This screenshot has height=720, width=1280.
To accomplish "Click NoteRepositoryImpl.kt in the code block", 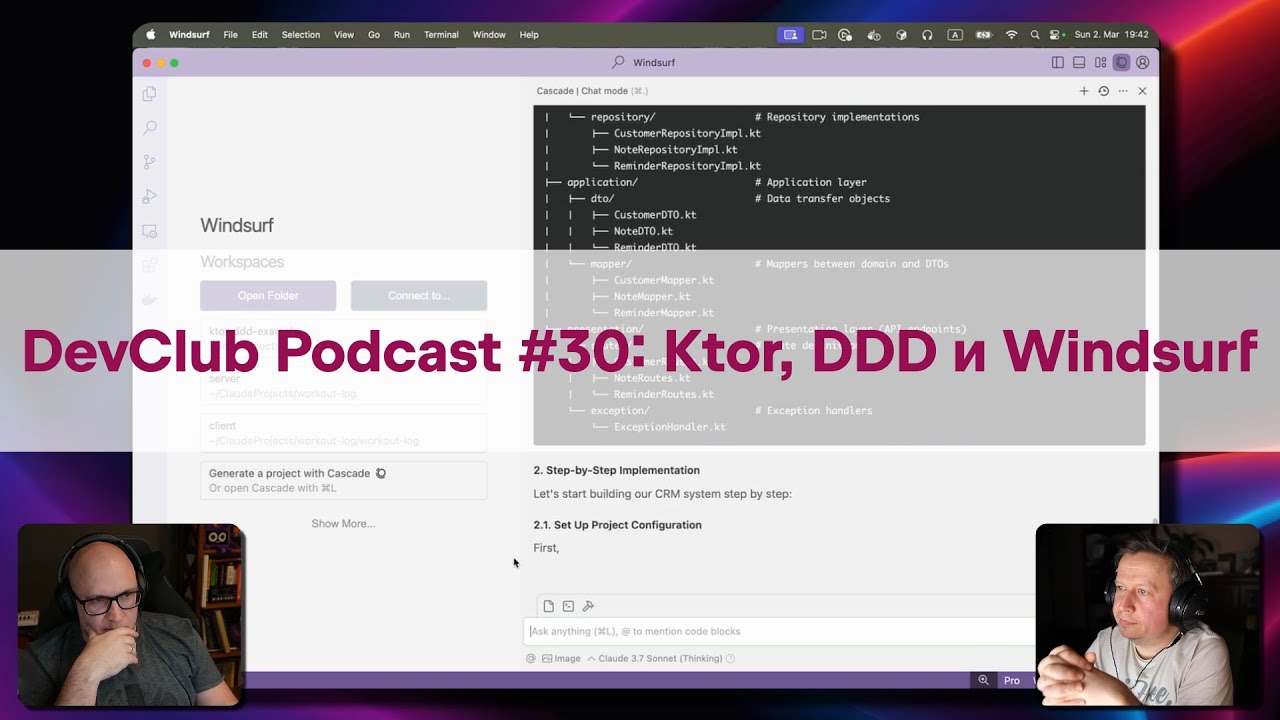I will pos(675,150).
